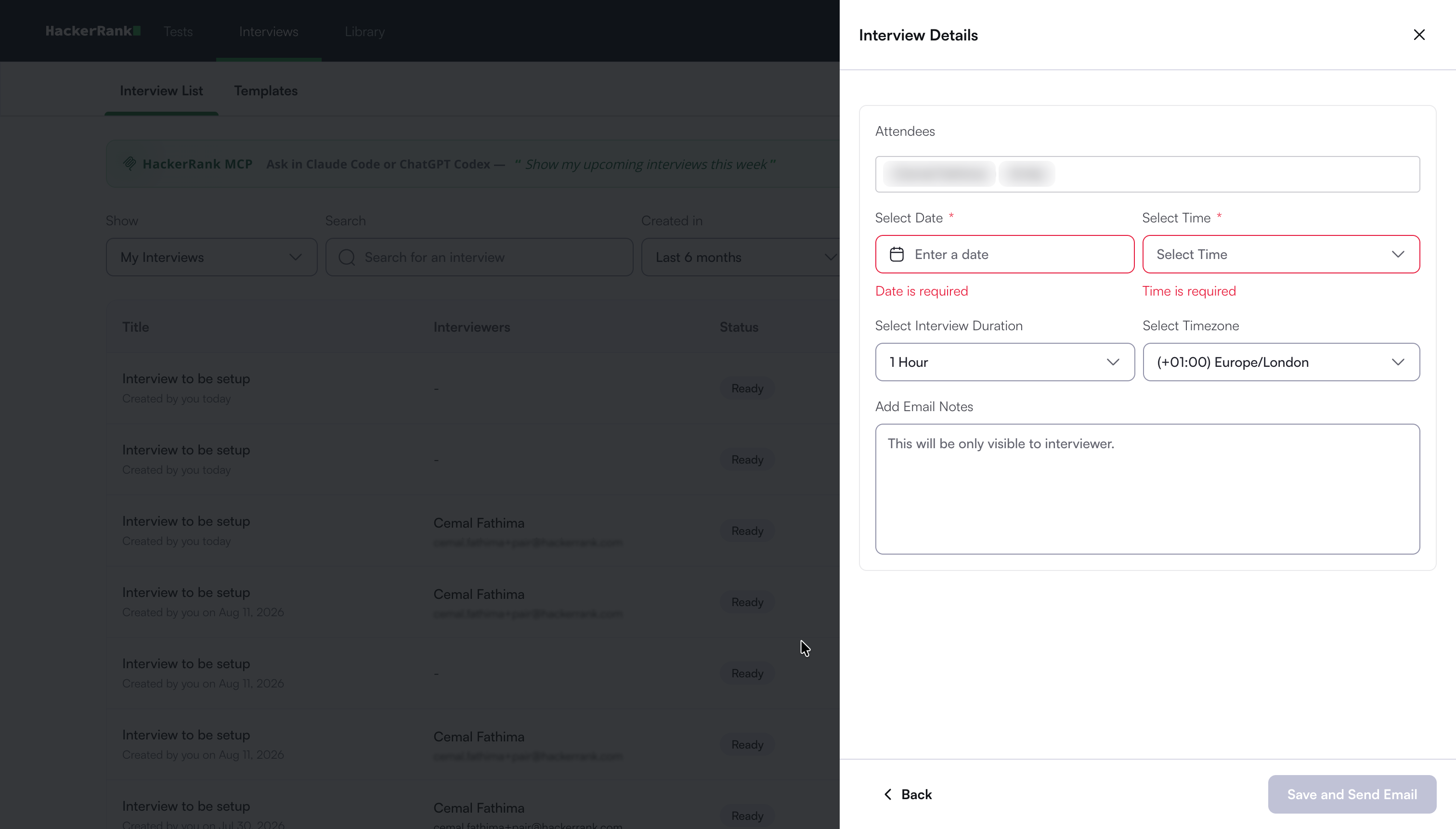Click the "Add Email Notes" label
Screen dimensions: 1456x829
(924, 406)
